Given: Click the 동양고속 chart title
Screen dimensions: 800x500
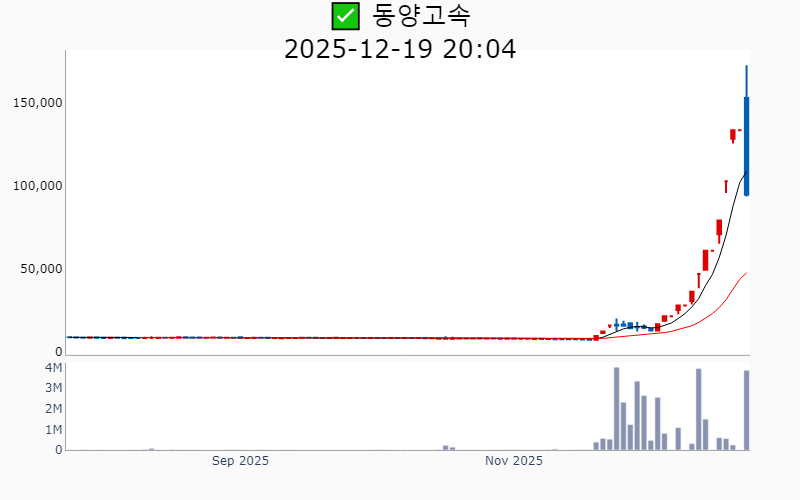Looking at the screenshot, I should (421, 16).
